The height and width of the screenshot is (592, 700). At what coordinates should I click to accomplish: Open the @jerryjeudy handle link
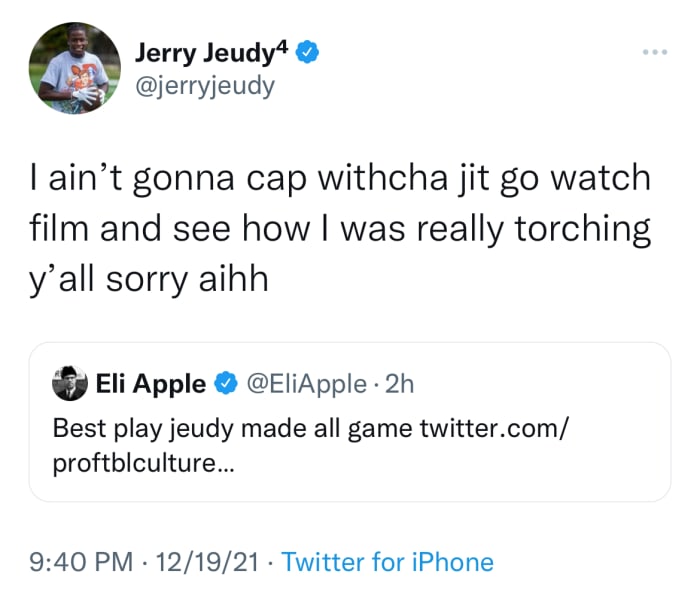204,87
